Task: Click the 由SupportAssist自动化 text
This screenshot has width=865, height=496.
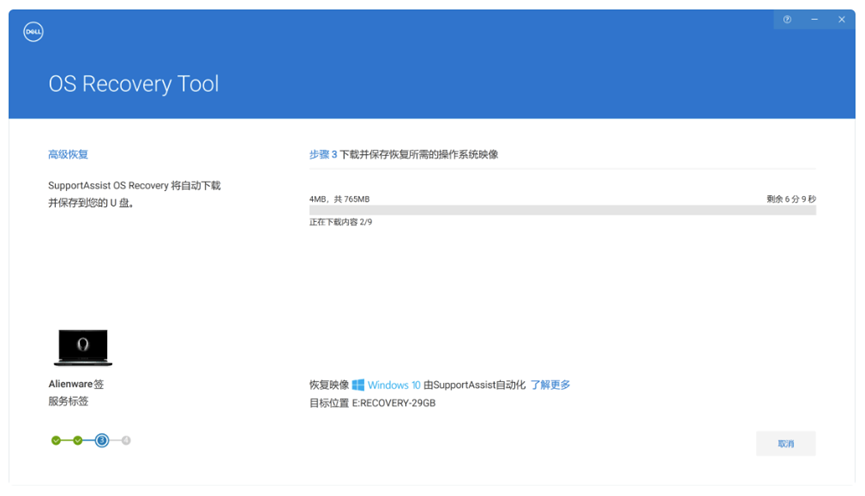Action: 474,385
